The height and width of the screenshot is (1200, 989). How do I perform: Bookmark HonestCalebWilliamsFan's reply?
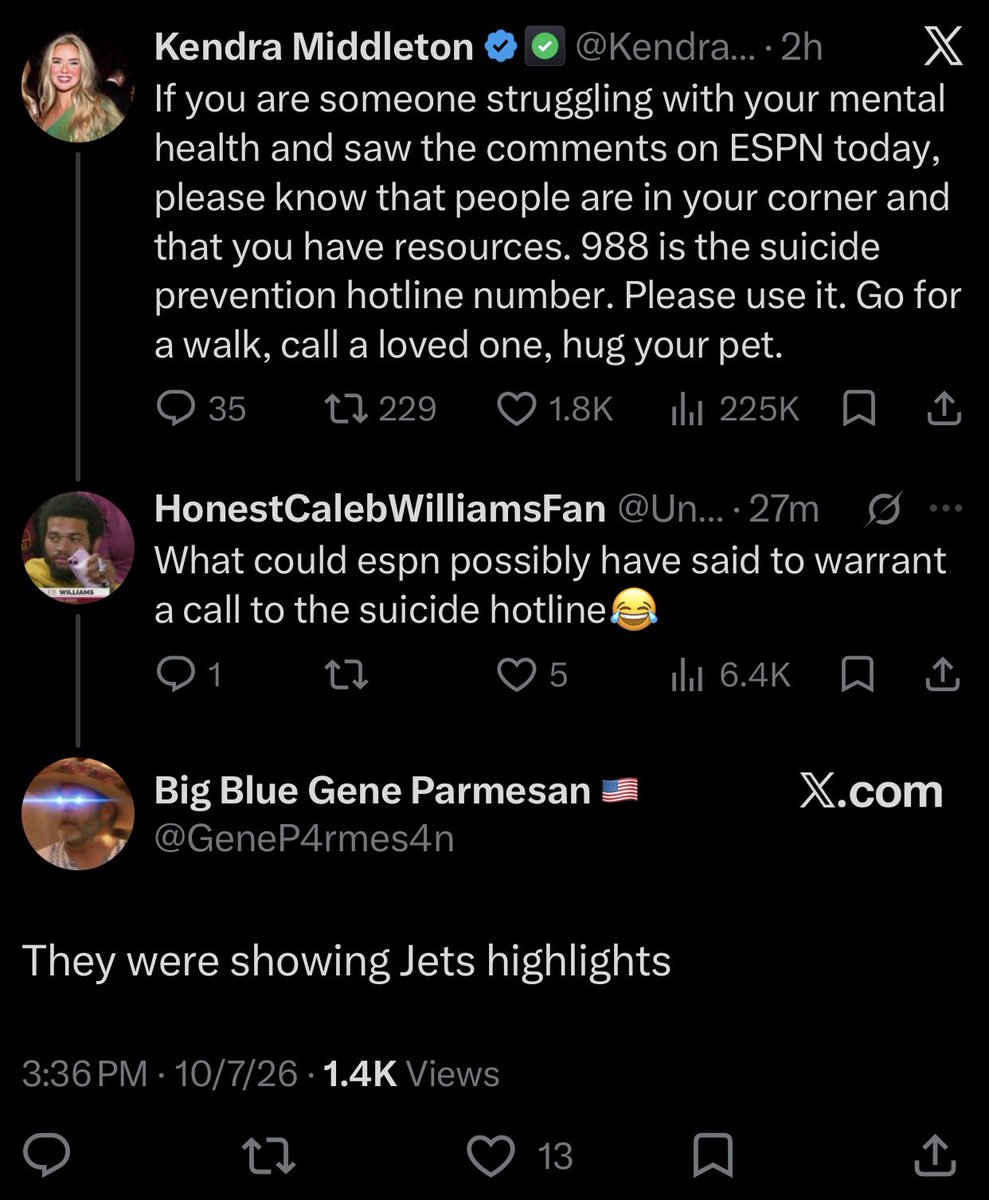tap(859, 677)
